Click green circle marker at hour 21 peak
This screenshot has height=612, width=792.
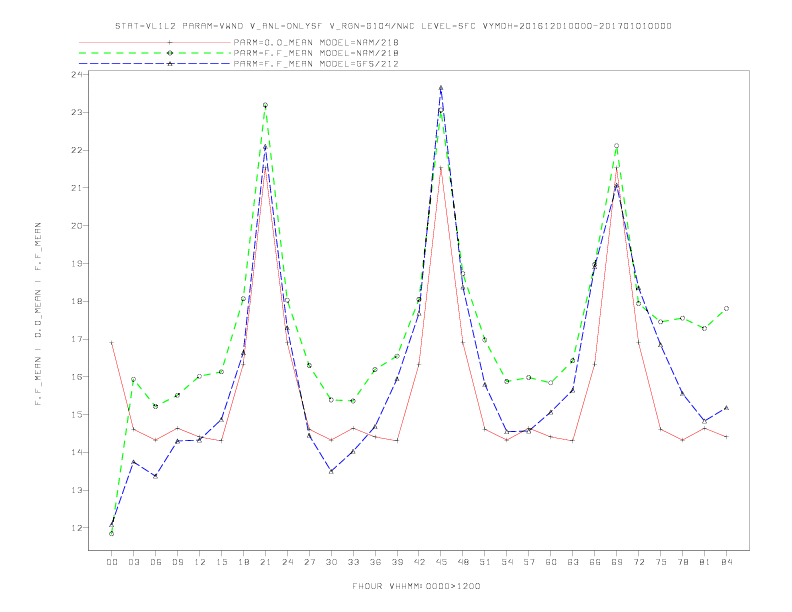click(x=265, y=105)
